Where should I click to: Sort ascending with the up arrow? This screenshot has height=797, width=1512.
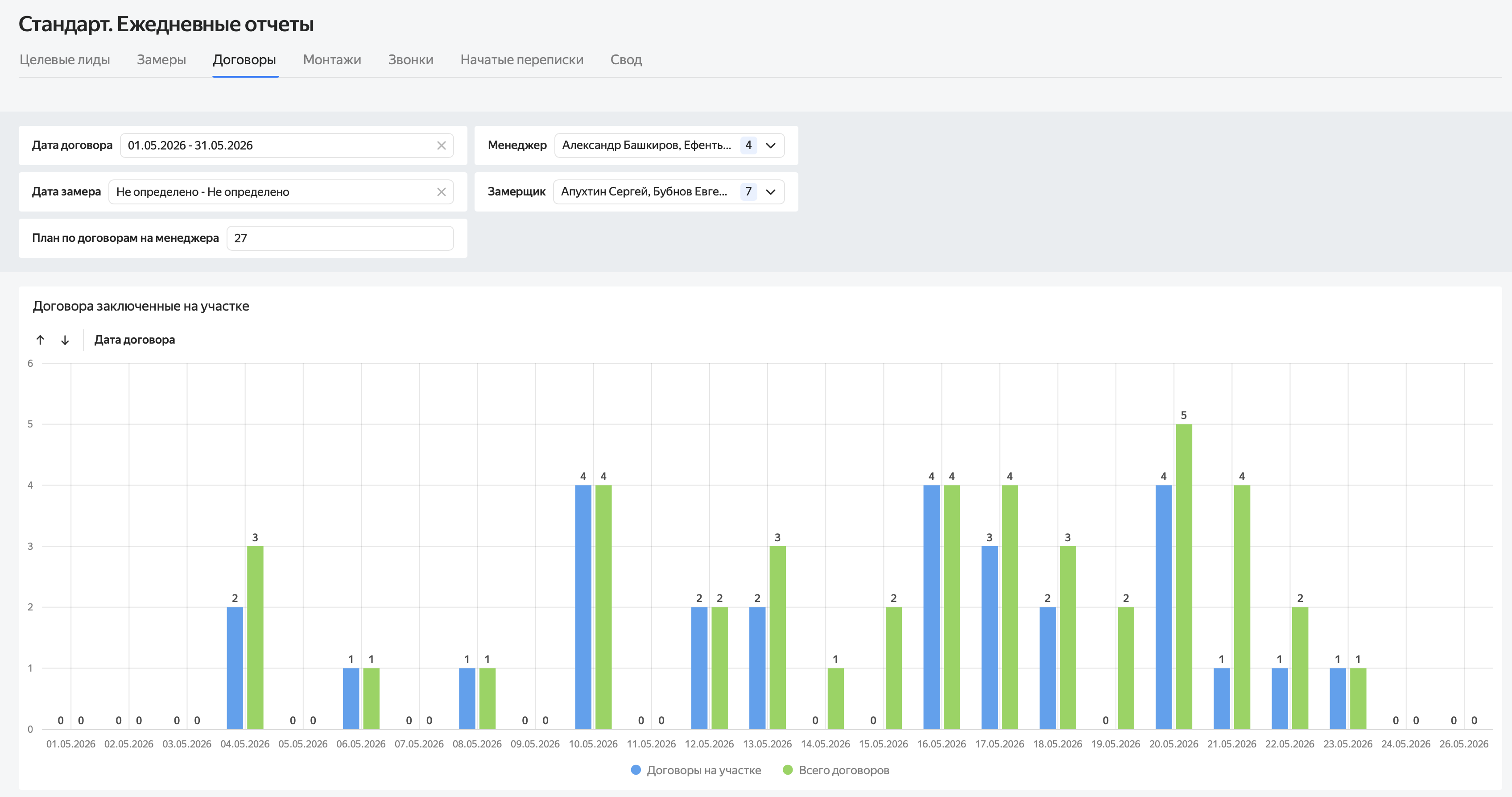[x=41, y=340]
